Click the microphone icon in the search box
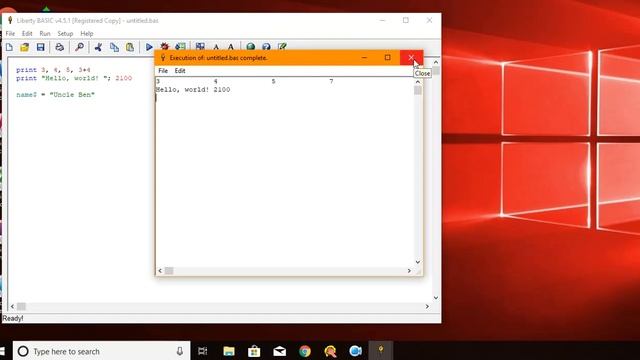This screenshot has height=360, width=640. tap(180, 351)
